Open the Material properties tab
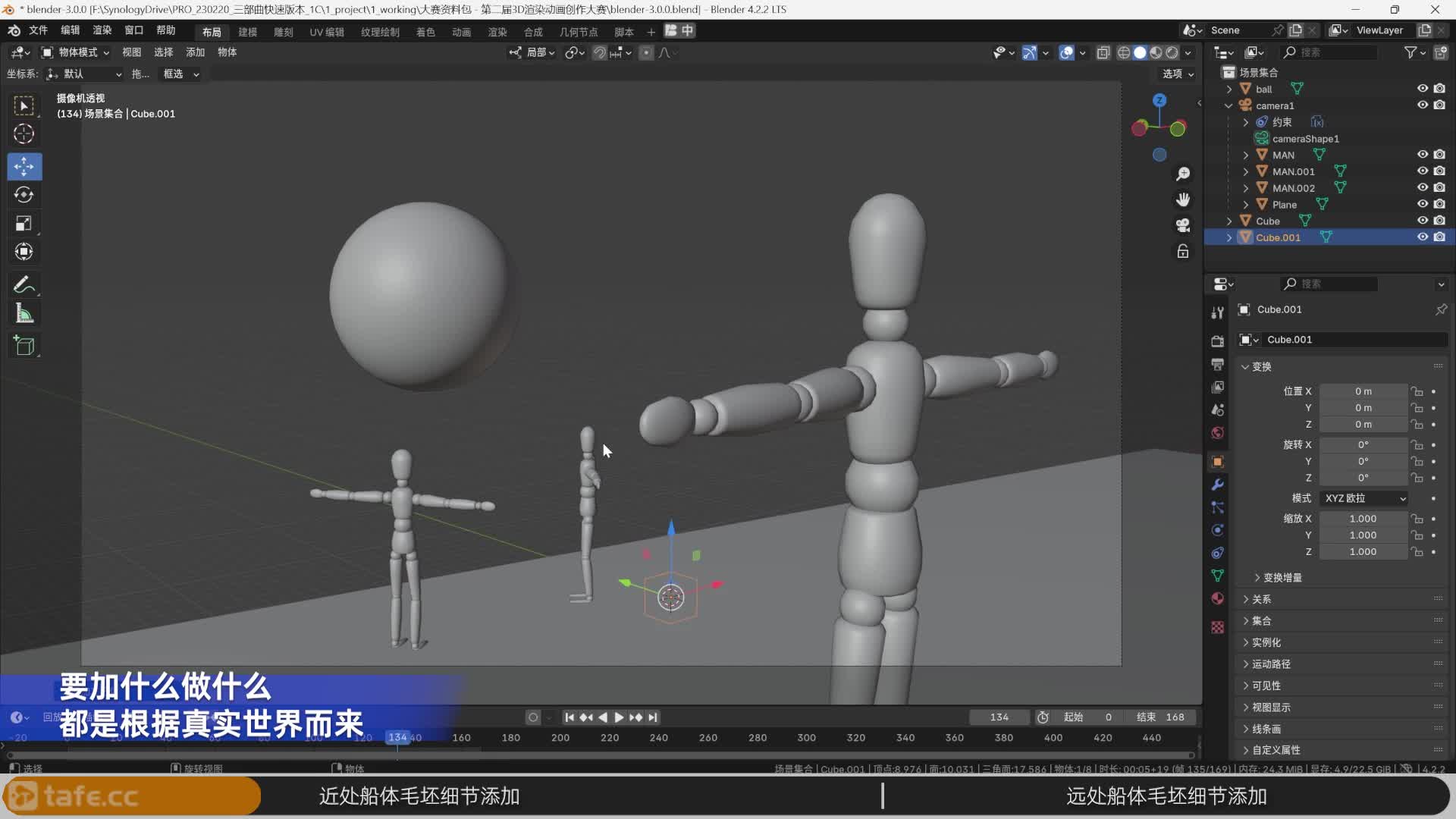1456x819 pixels. coord(1218,598)
